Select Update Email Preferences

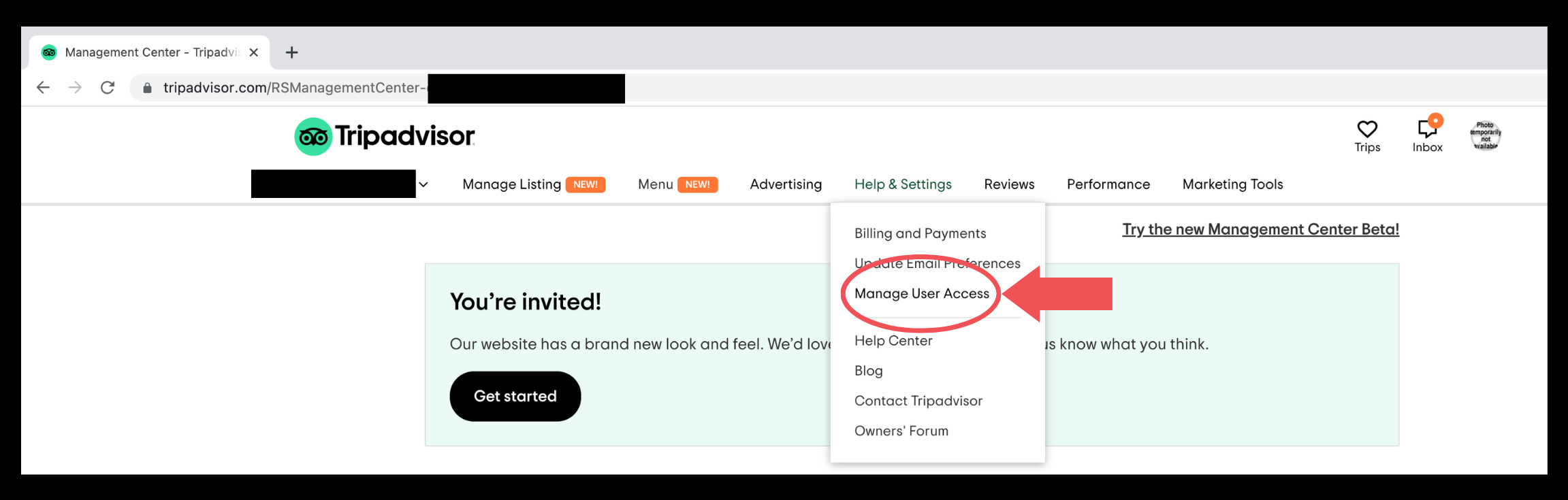(937, 263)
